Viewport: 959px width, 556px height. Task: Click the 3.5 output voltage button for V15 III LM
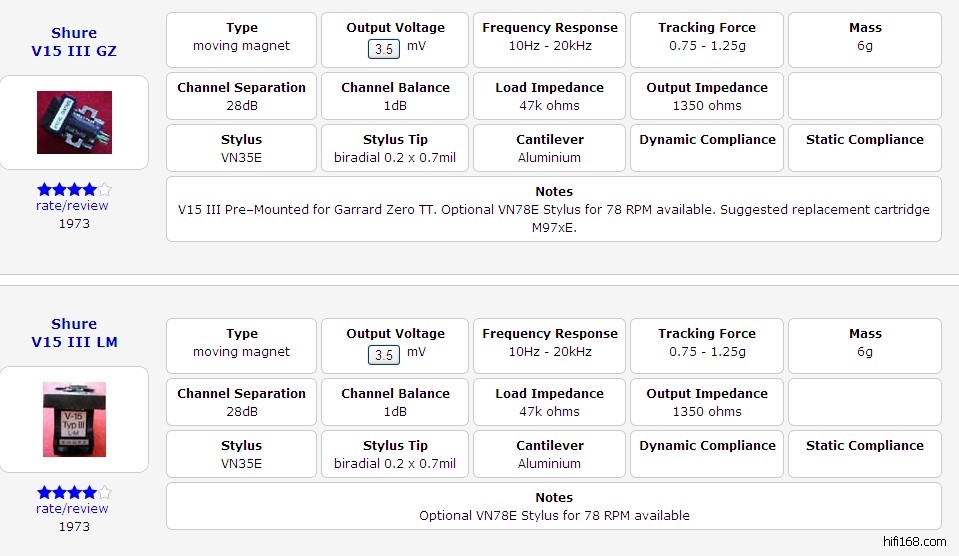pyautogui.click(x=383, y=355)
